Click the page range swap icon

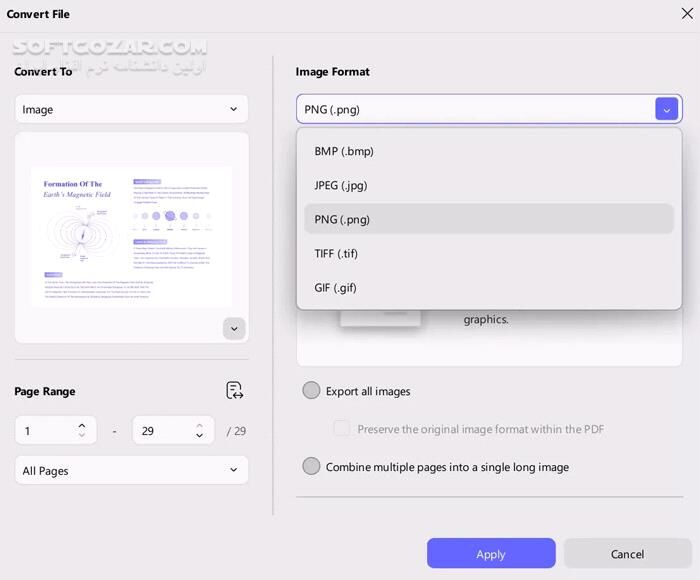tap(235, 391)
